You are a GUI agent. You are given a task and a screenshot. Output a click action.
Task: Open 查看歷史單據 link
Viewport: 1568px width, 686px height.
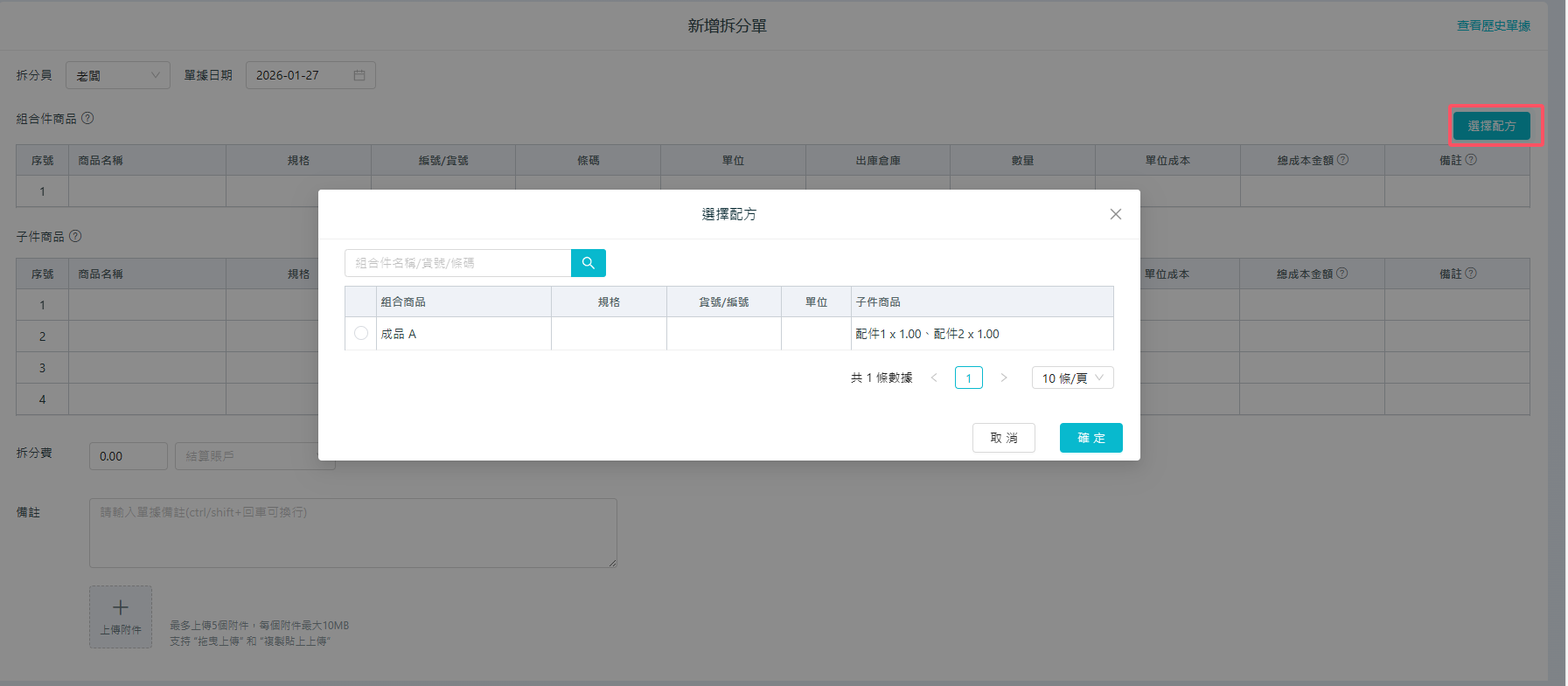pos(1493,26)
